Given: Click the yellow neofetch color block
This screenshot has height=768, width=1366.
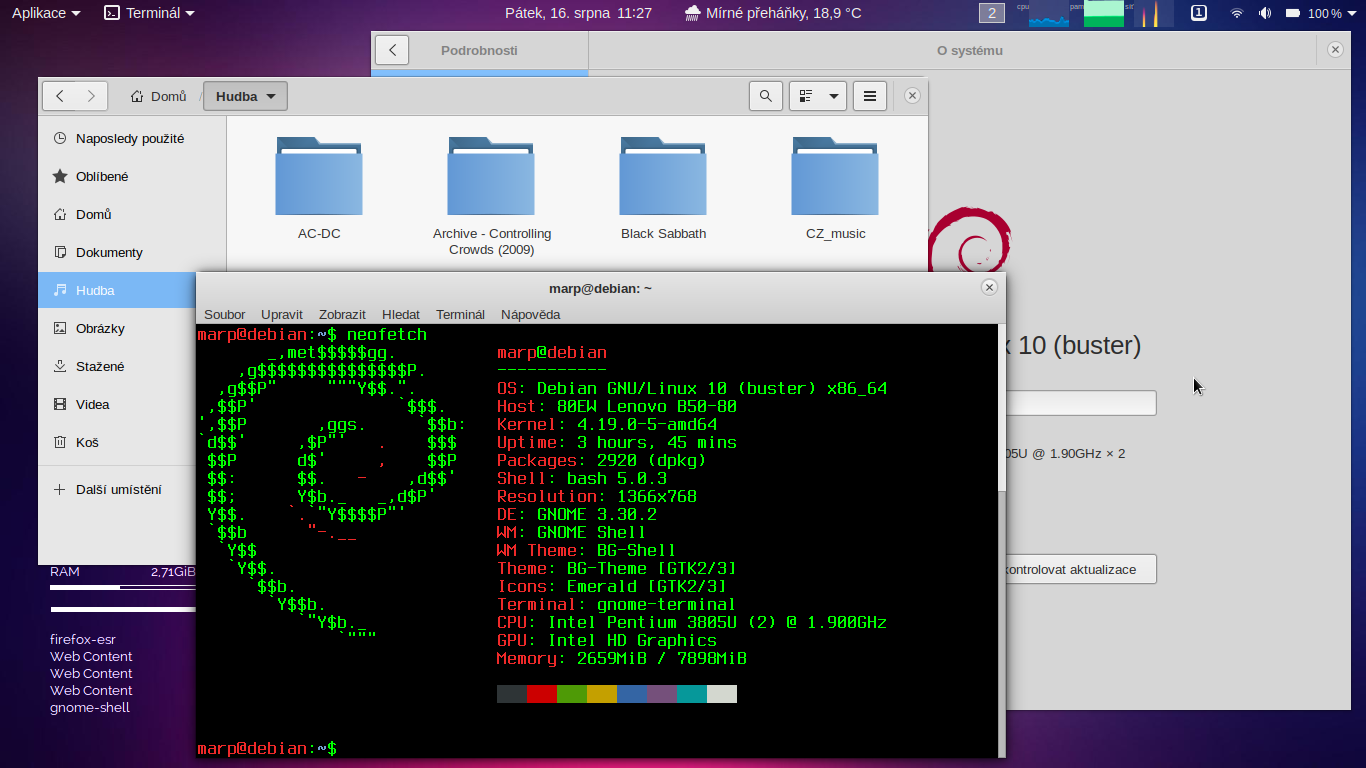Looking at the screenshot, I should [602, 694].
